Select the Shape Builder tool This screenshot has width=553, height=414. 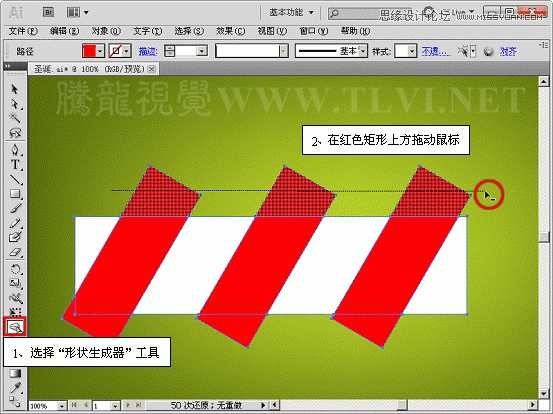(15, 327)
